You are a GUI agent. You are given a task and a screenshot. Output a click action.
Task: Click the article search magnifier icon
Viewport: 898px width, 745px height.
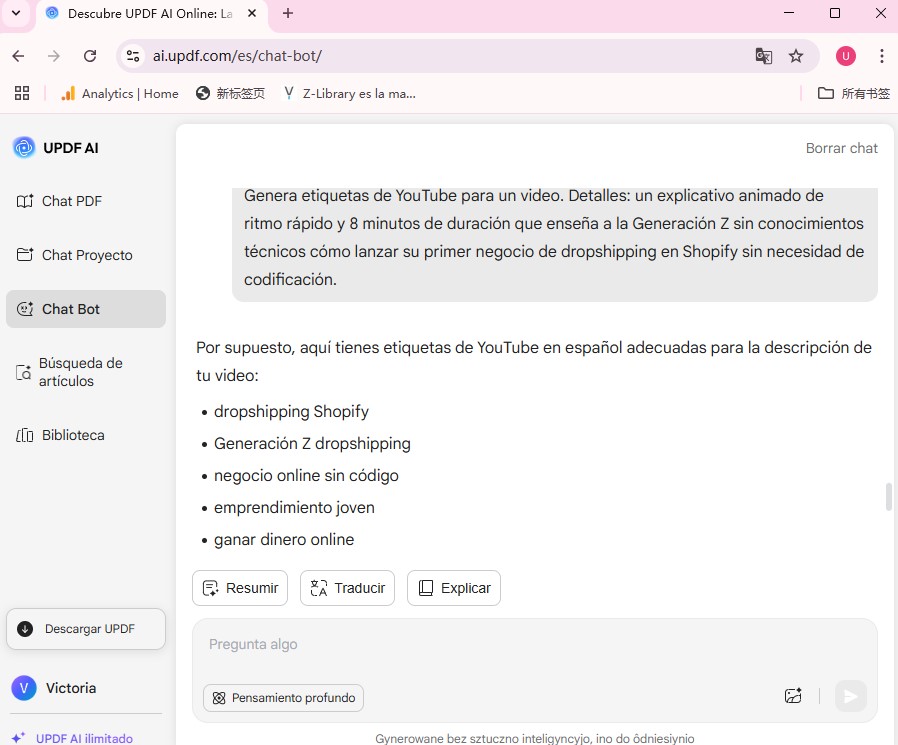23,372
